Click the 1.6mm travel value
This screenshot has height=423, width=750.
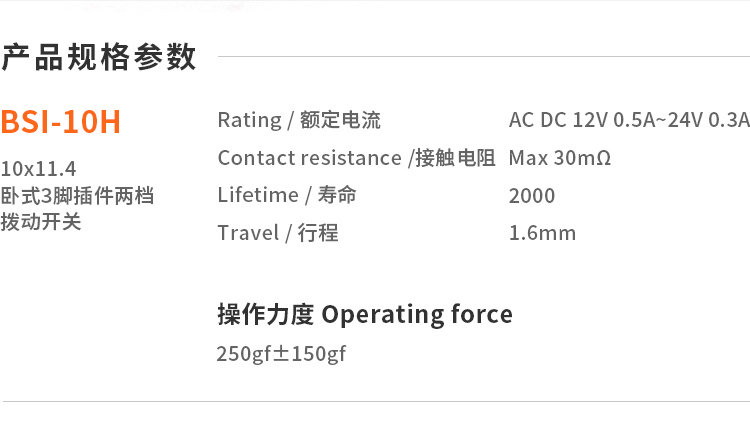coord(542,233)
